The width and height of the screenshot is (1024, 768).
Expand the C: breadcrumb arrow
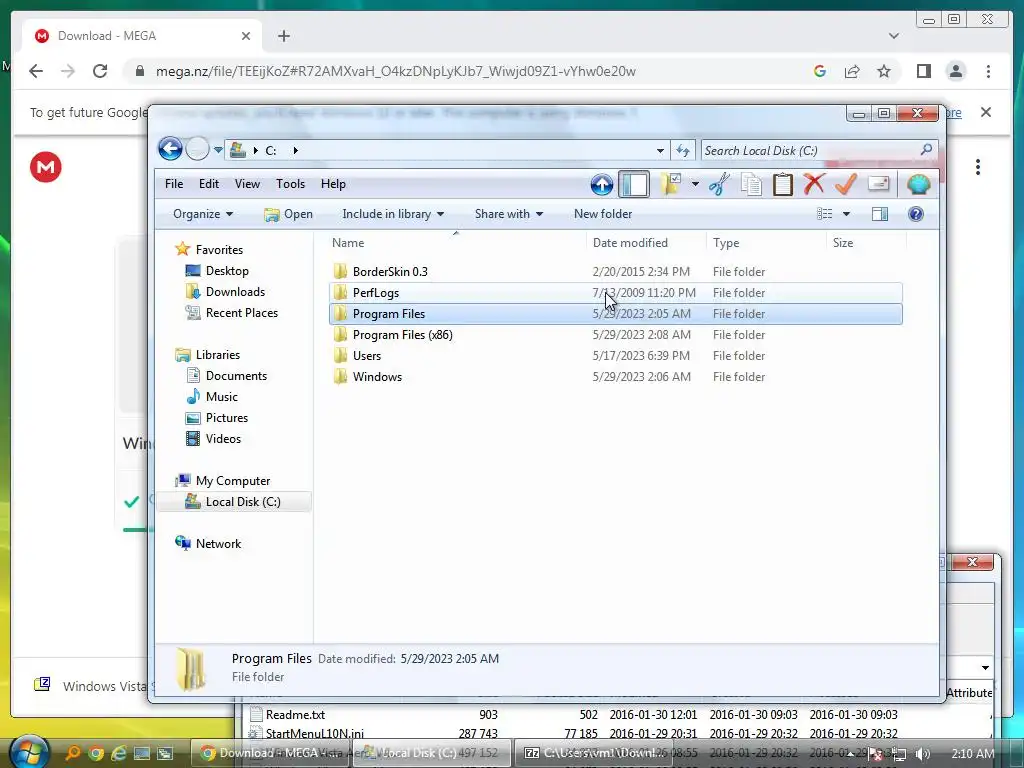pyautogui.click(x=295, y=150)
